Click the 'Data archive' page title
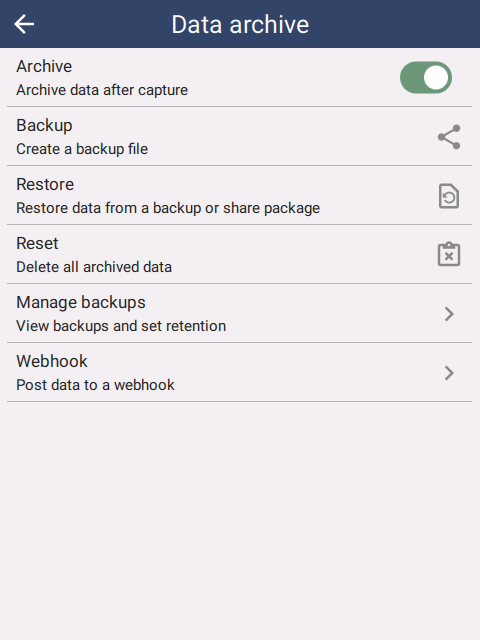This screenshot has height=640, width=480. 240,24
